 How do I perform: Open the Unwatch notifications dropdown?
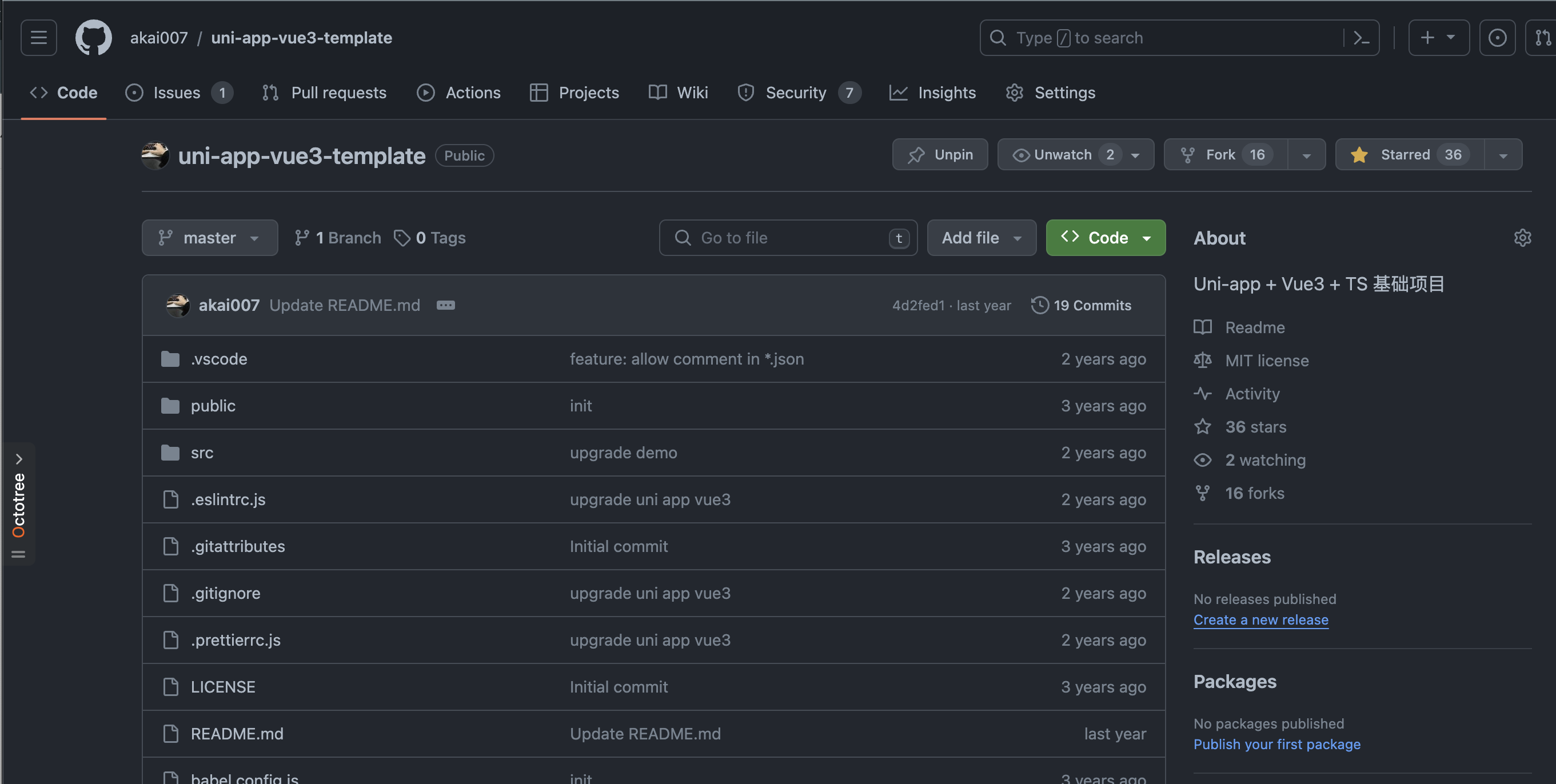coord(1075,155)
